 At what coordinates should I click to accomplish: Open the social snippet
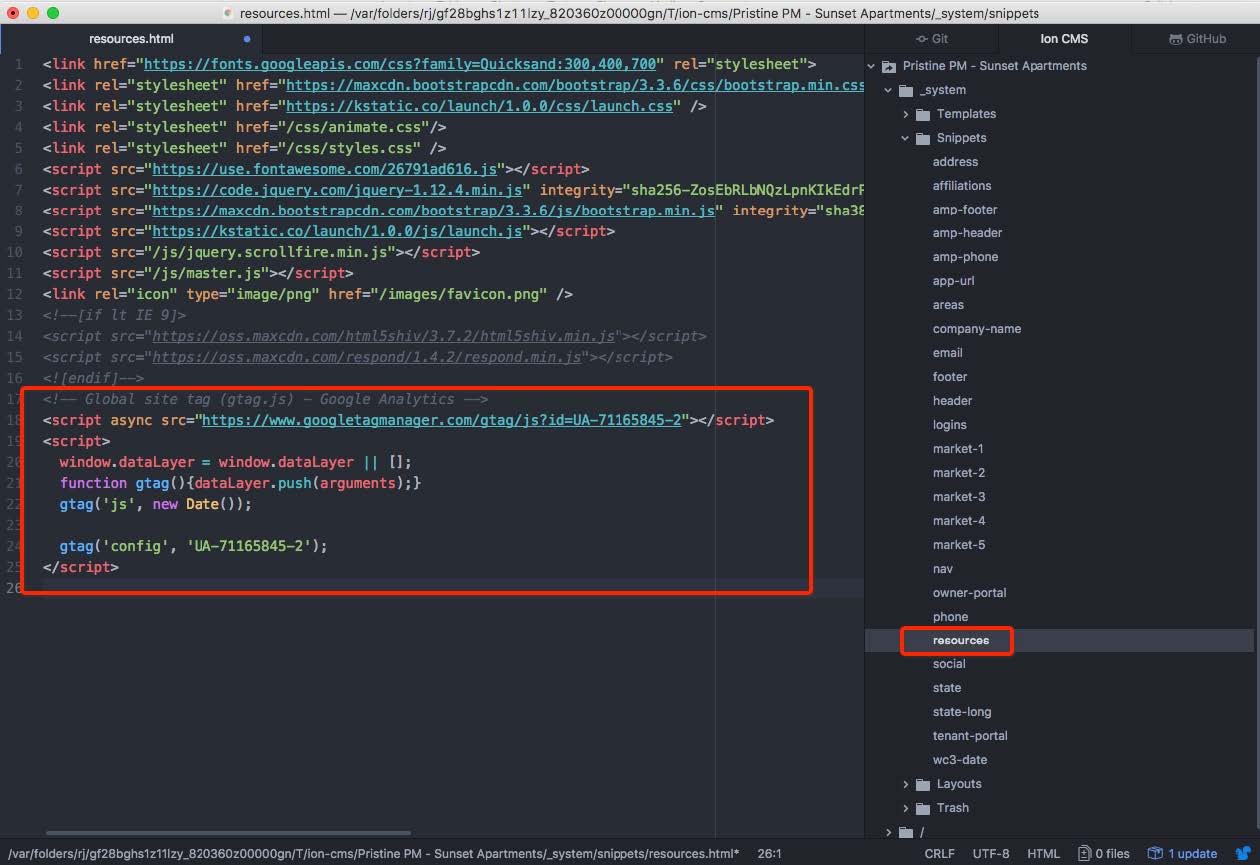[x=949, y=664]
